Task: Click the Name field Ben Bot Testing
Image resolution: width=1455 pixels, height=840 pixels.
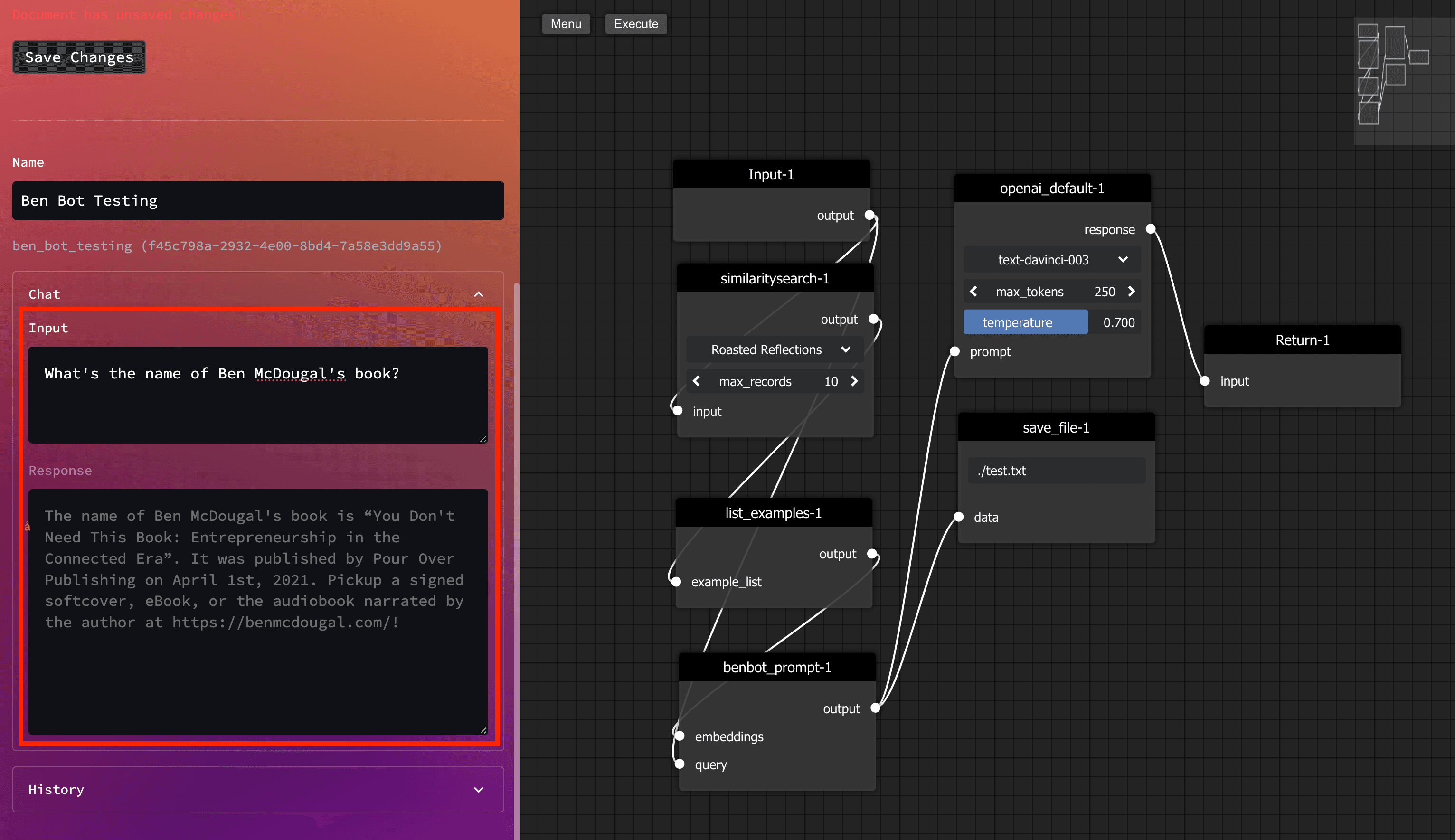Action: pos(258,201)
